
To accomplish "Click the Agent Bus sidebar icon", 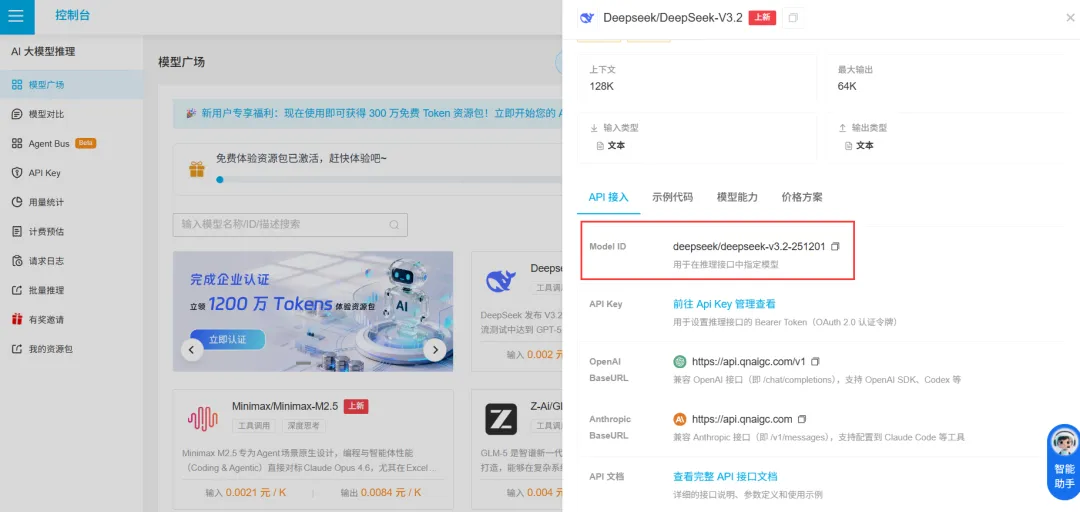I will point(17,143).
